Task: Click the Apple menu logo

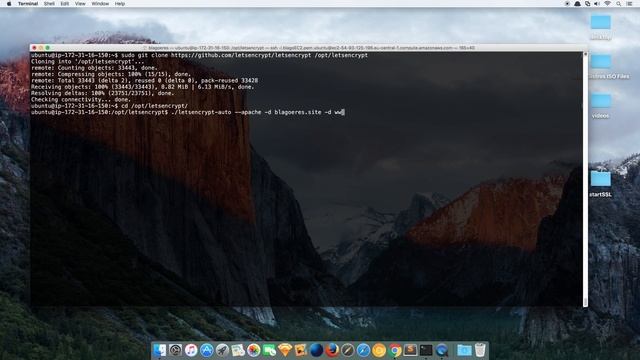Action: [x=9, y=4]
